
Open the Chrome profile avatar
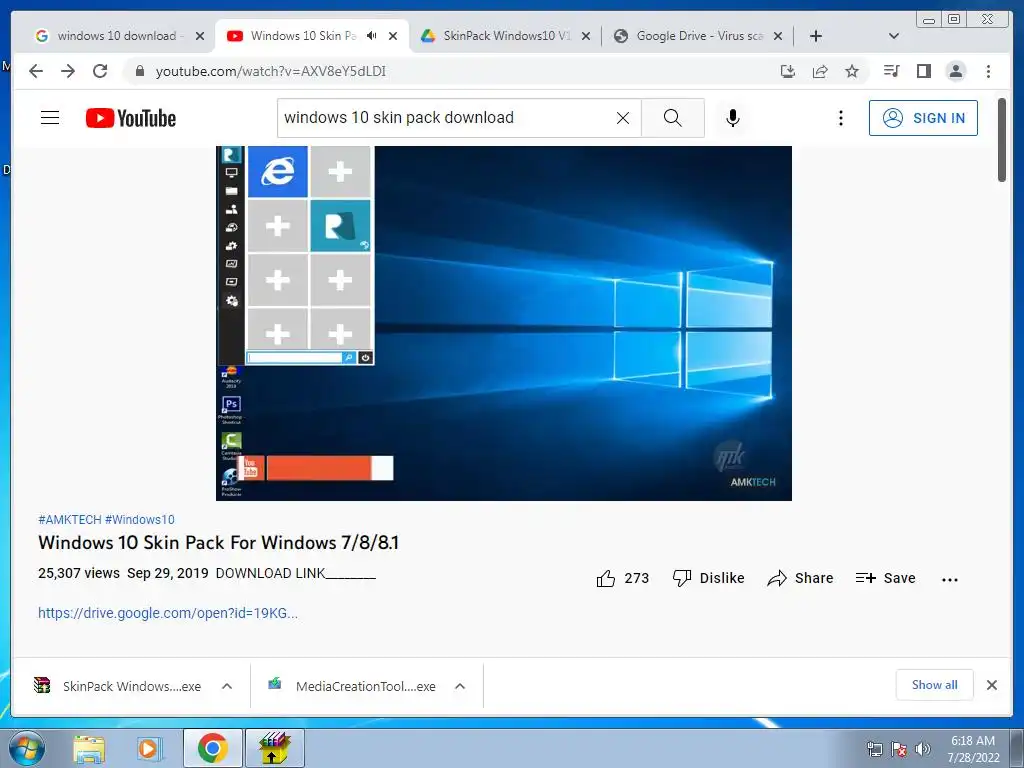pyautogui.click(x=955, y=71)
